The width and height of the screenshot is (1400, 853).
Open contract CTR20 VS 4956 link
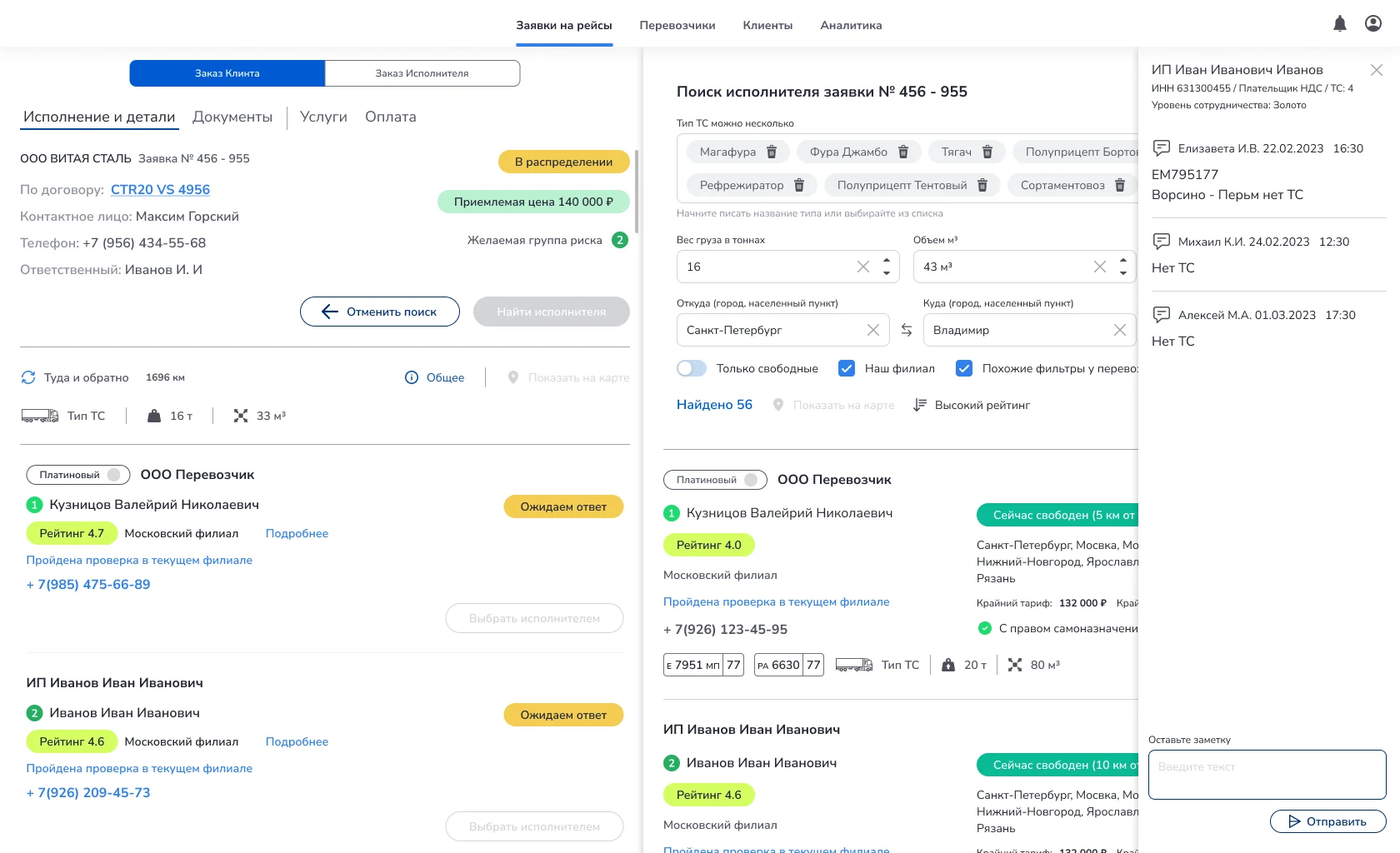tap(160, 190)
